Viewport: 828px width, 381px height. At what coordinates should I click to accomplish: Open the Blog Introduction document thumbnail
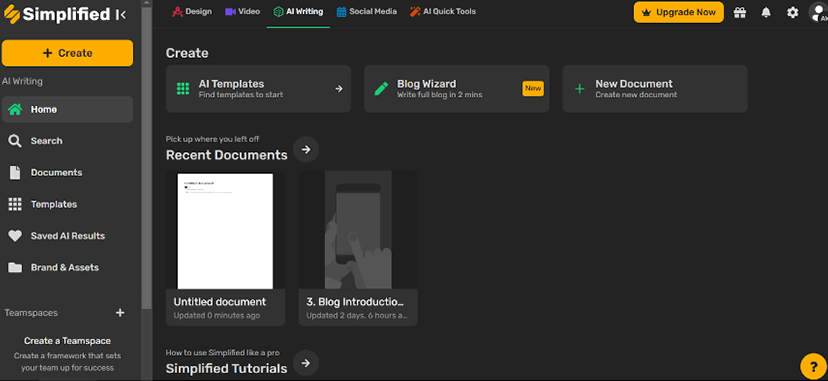[x=358, y=230]
